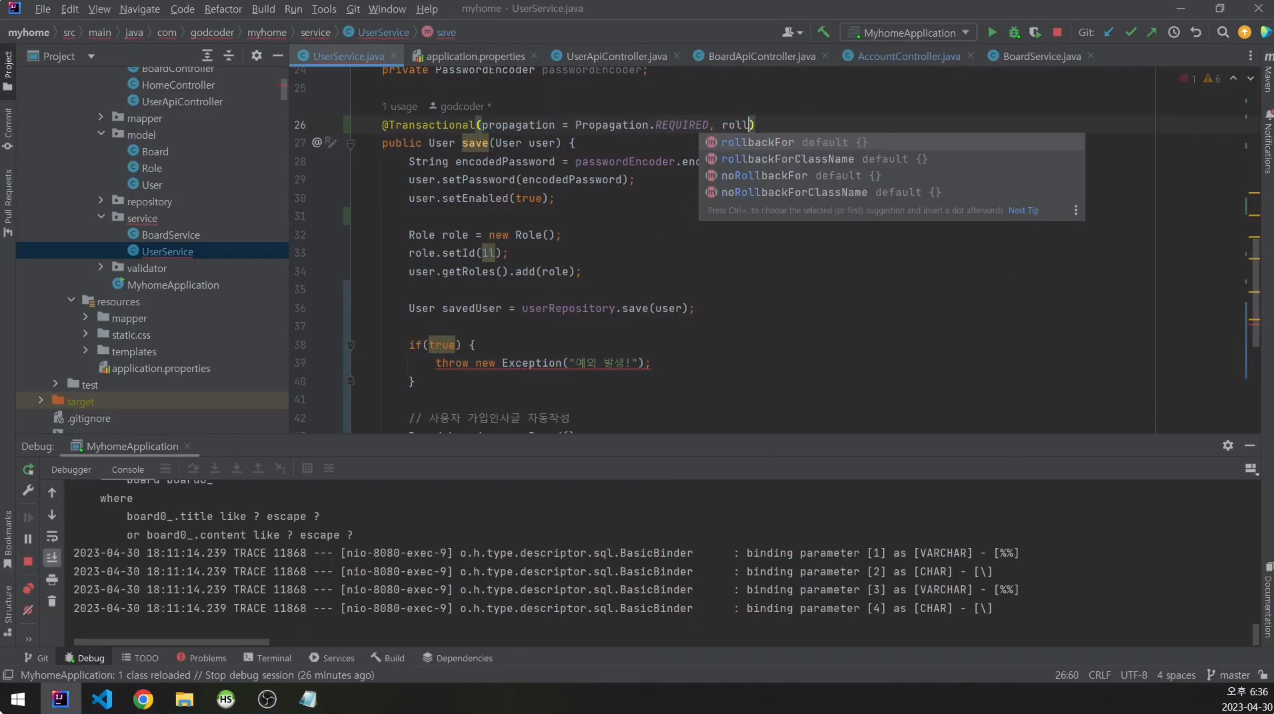Open Chrome from the Windows taskbar
This screenshot has height=714, width=1274.
[x=143, y=699]
